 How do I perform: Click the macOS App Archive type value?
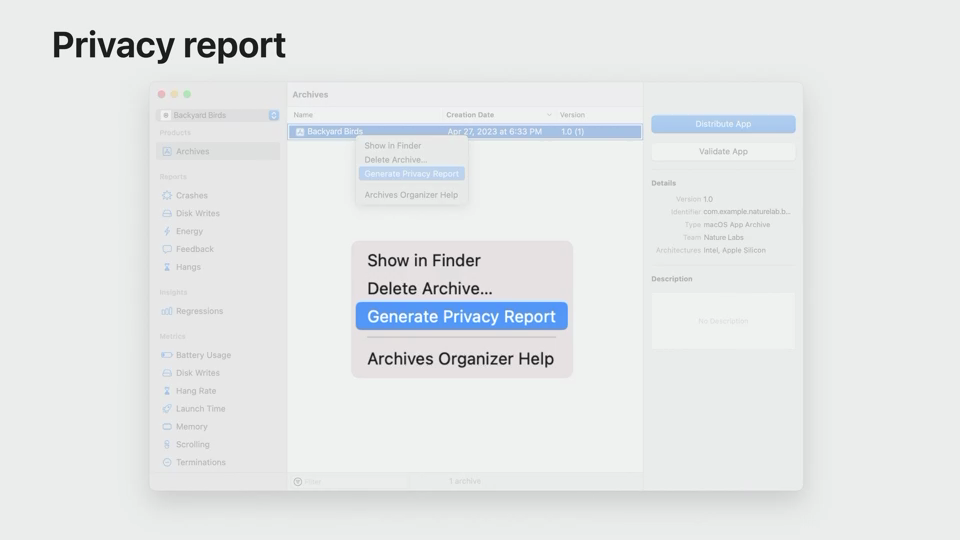[x=737, y=225]
